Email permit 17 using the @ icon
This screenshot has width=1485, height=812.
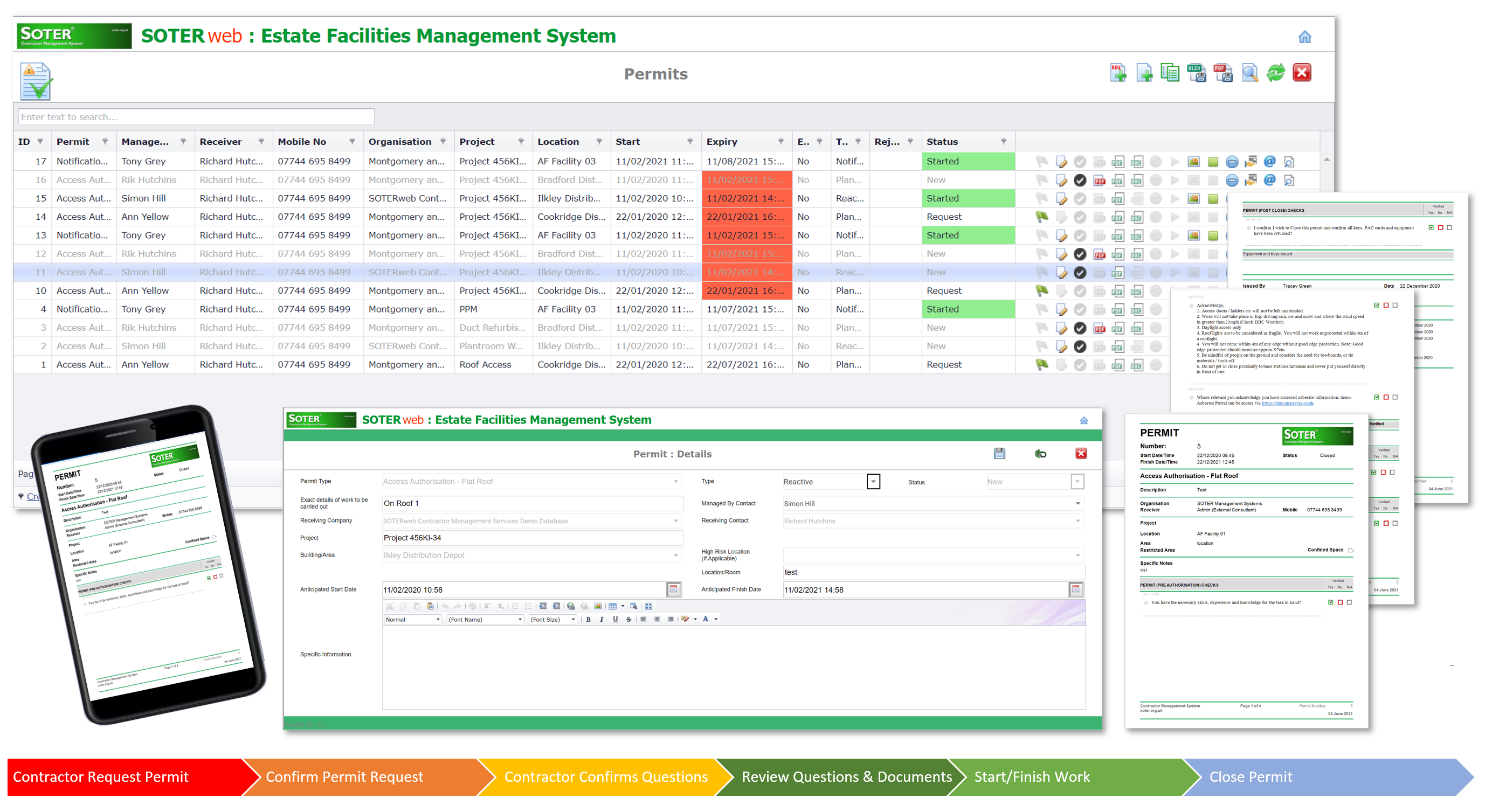(1269, 161)
